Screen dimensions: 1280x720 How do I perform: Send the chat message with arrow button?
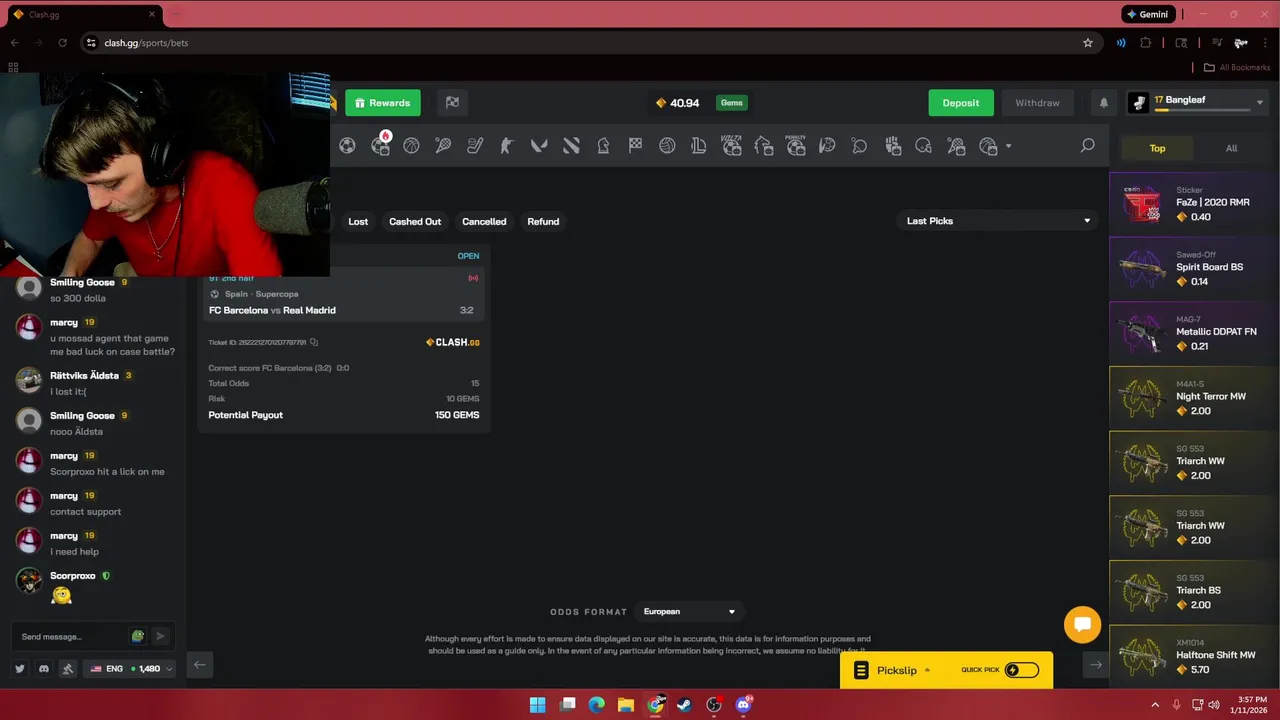click(160, 636)
